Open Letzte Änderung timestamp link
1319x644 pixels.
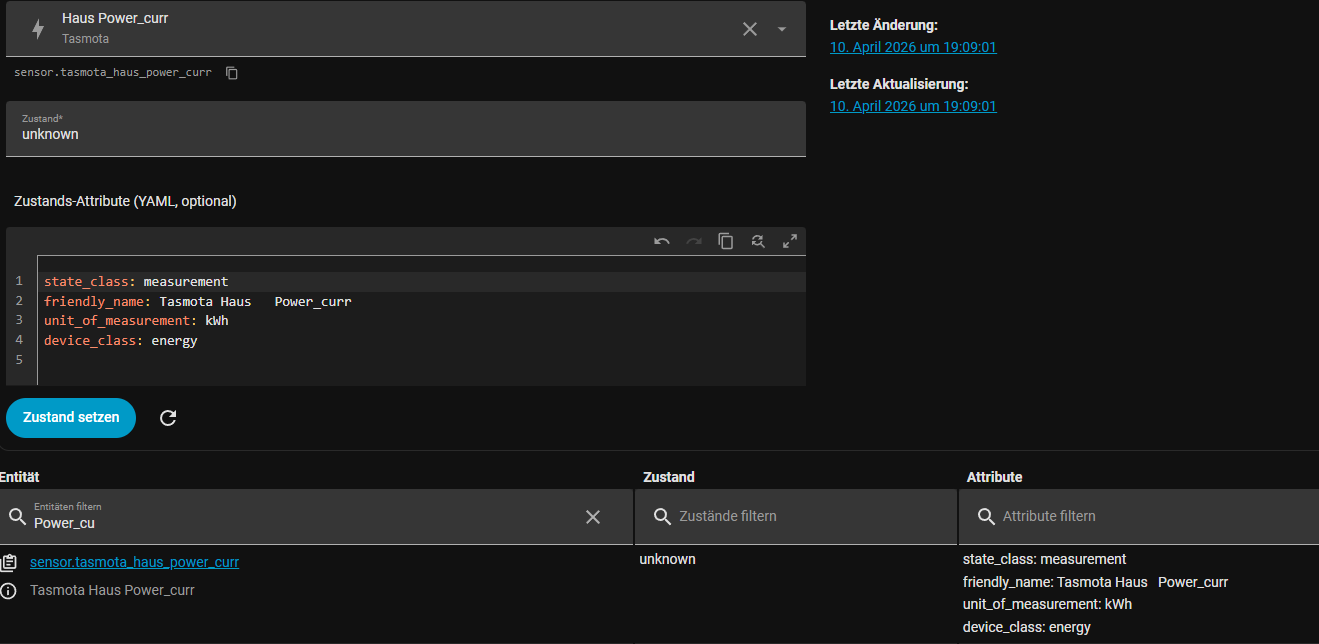pyautogui.click(x=913, y=47)
